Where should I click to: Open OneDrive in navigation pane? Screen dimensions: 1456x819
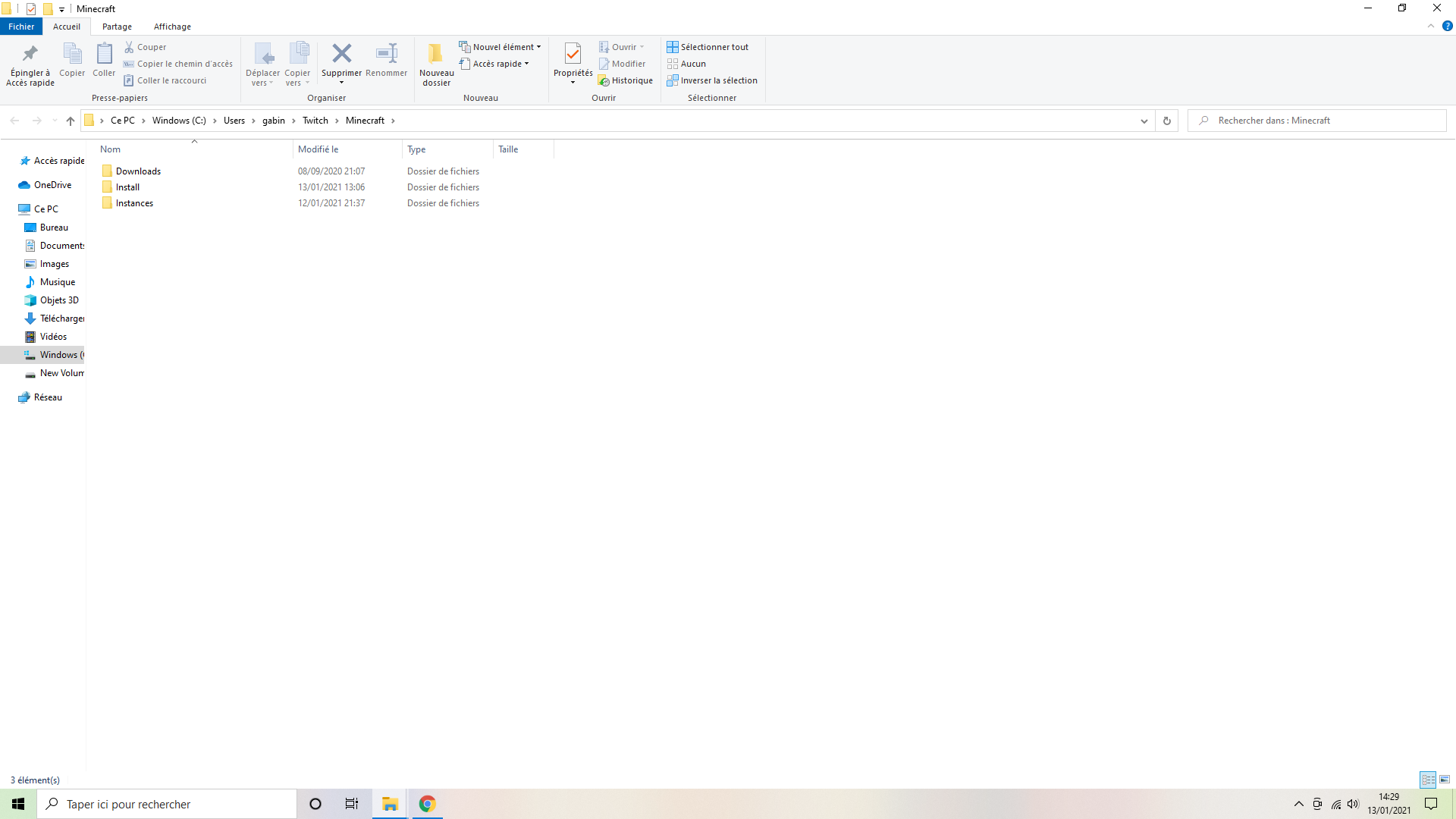45,185
